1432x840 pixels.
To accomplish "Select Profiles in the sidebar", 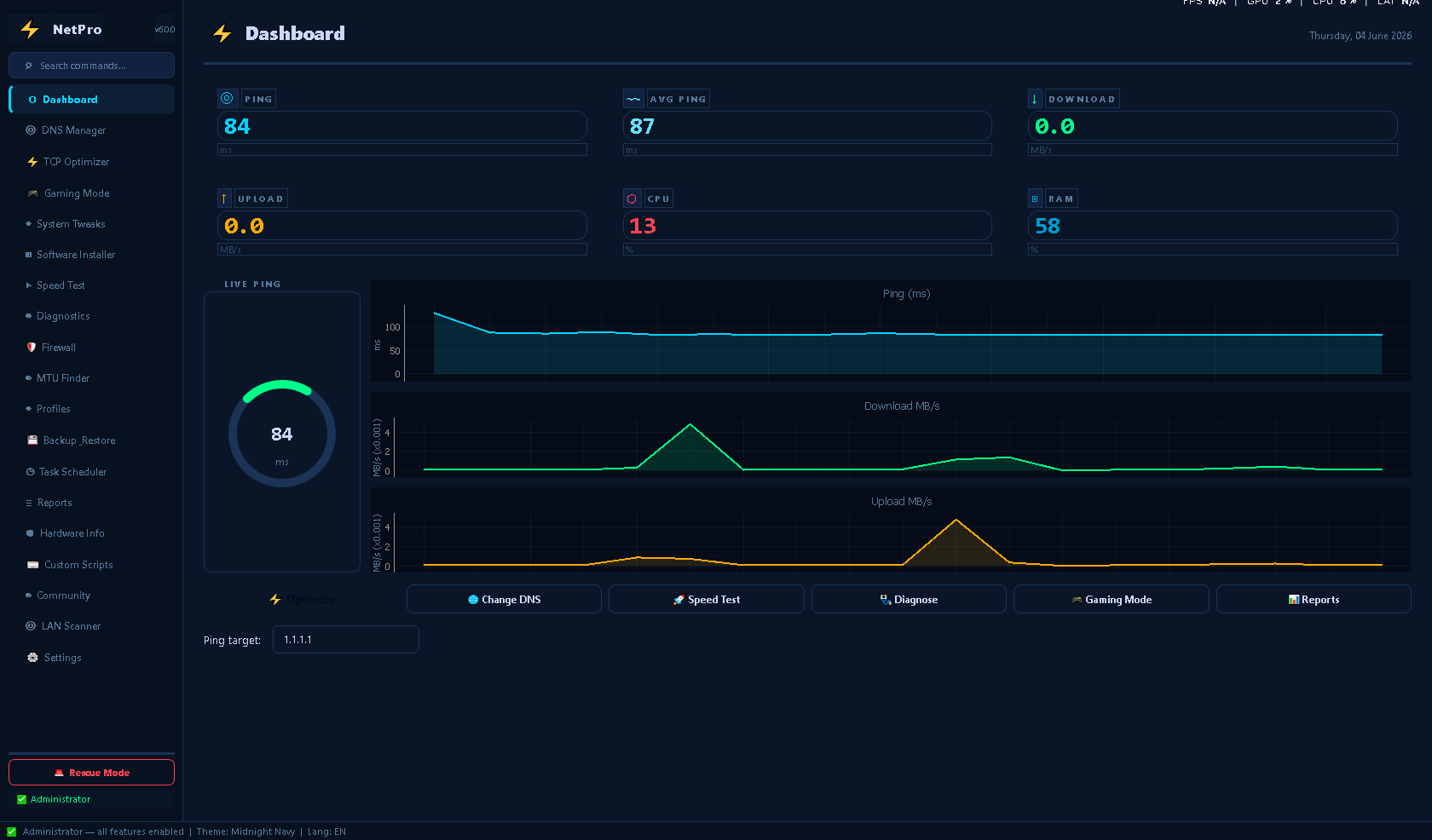I will [92, 409].
